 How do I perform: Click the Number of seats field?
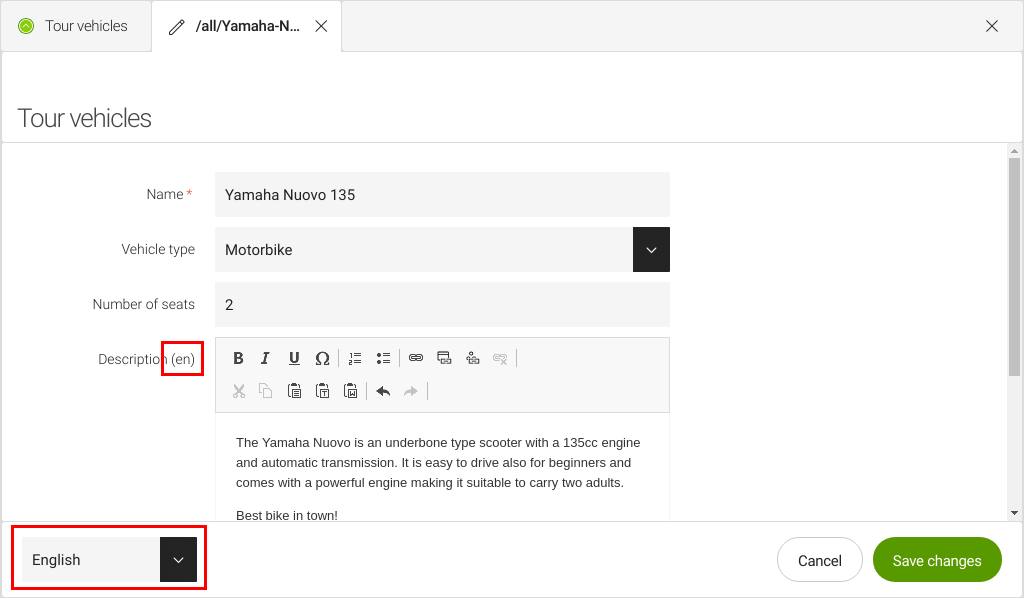click(x=442, y=305)
